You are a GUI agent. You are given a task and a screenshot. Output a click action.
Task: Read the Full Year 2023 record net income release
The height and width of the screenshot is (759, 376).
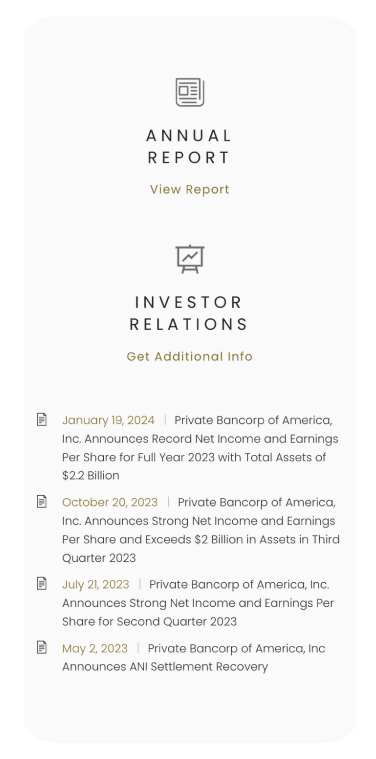point(200,448)
